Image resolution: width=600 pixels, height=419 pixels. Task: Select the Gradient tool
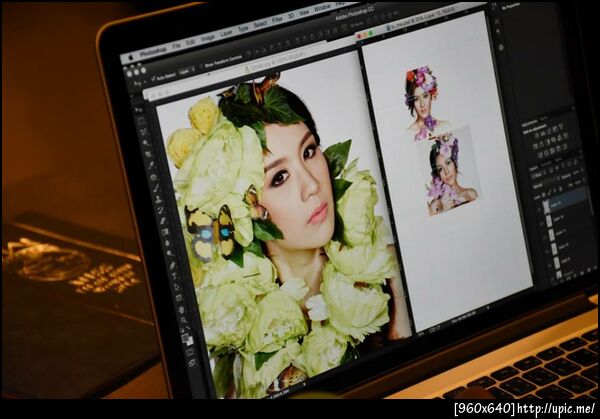[x=166, y=232]
